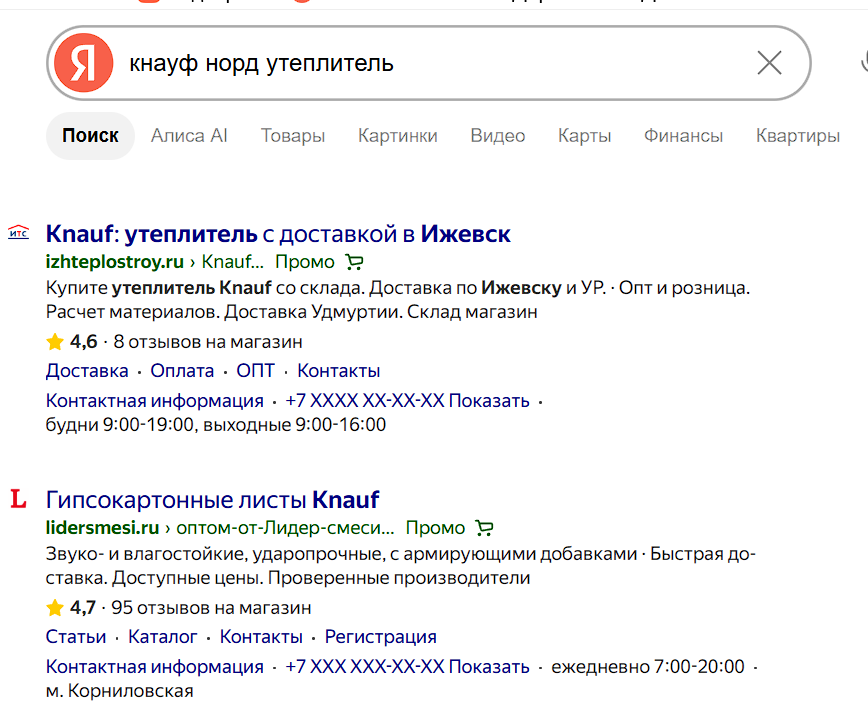Screen dimensions: 868x721
Task: Click the search field with 'кнауф норд утеплитель'
Action: coord(428,63)
